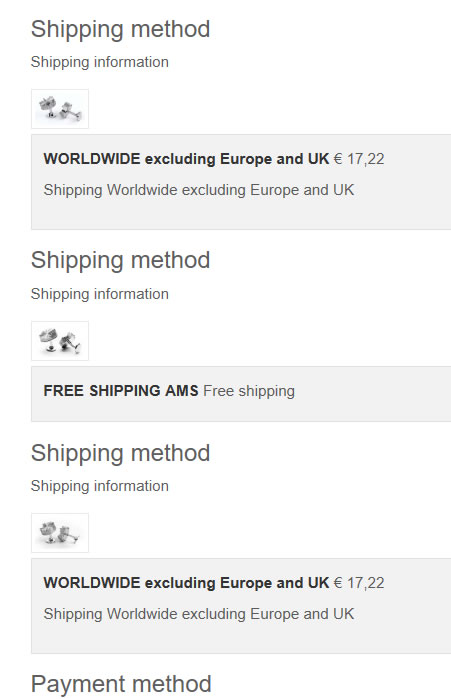The height and width of the screenshot is (699, 451).
Task: Click the first Shipping method heading
Action: point(120,29)
